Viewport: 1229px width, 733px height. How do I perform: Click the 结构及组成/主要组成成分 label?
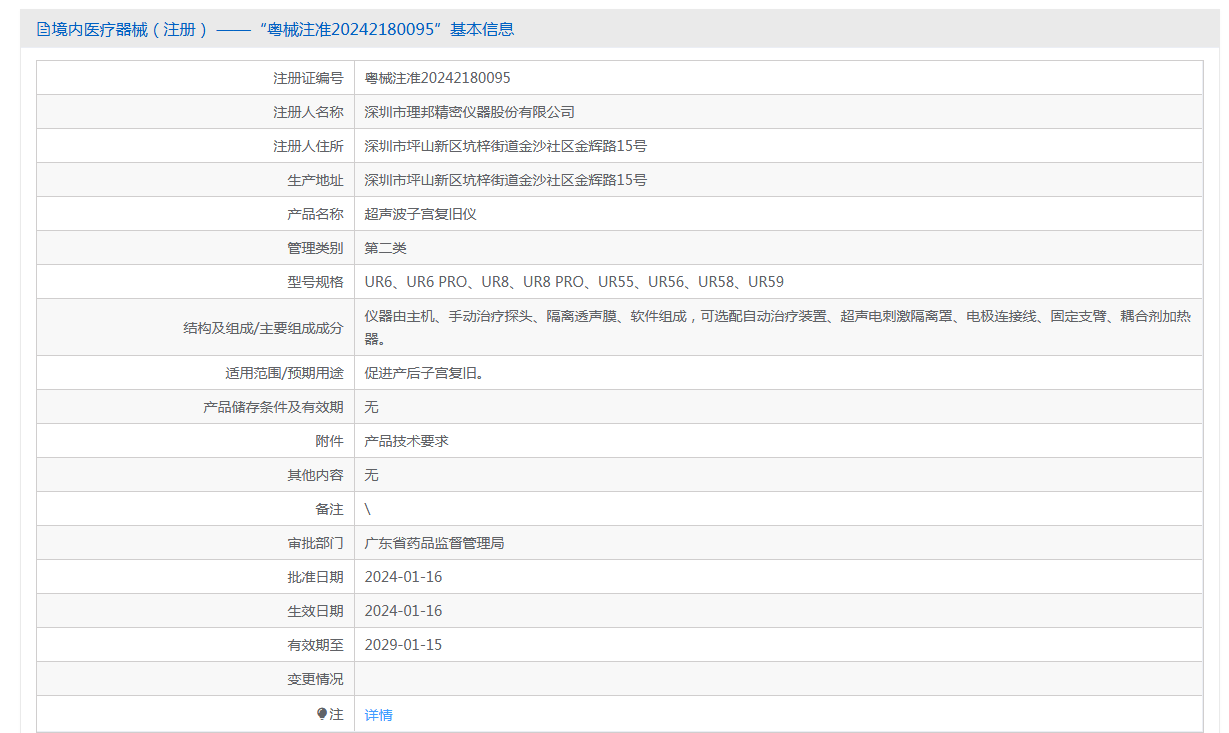(x=263, y=328)
